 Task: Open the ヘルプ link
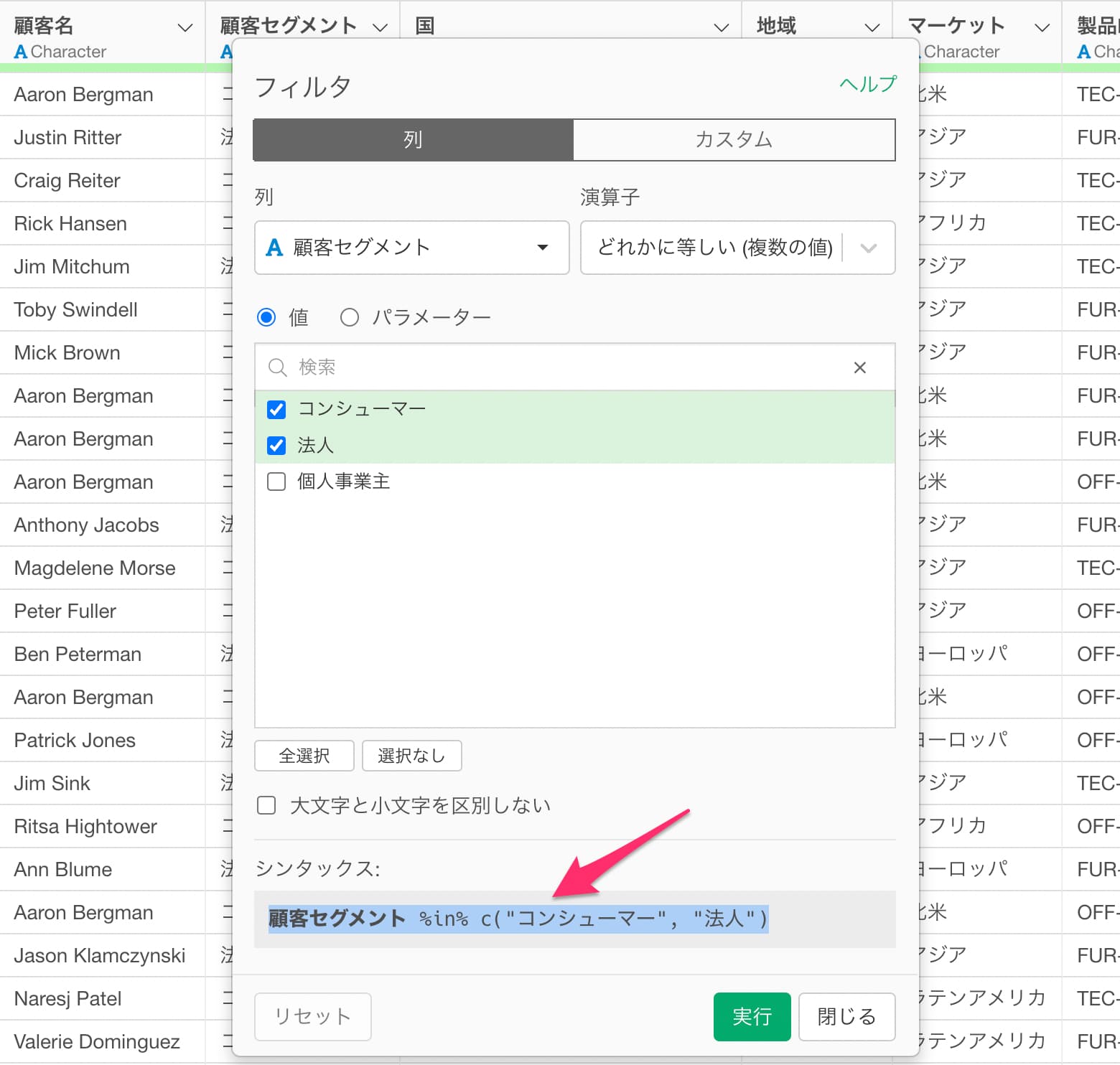[867, 84]
